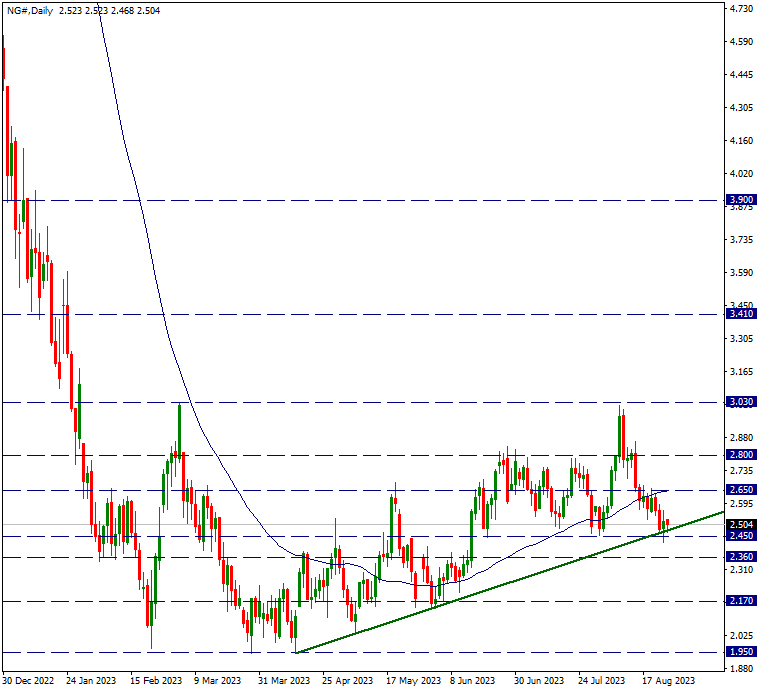Select the 2.360 price level label
This screenshot has width=764, height=692.
pyautogui.click(x=741, y=557)
